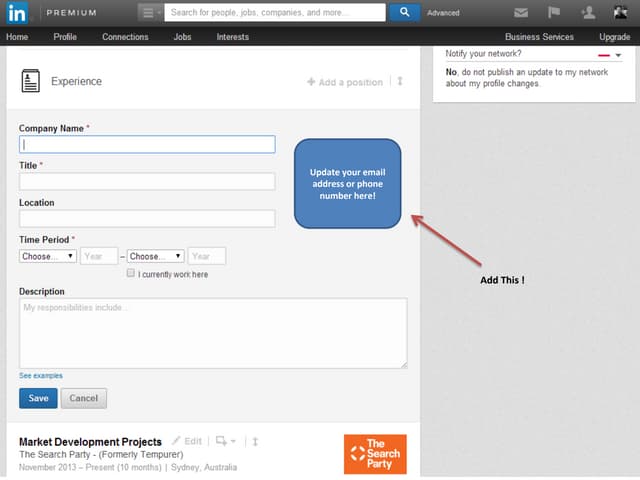Toggle the Notify your network dropdown
Viewport: 640px width, 480px height.
pos(617,55)
